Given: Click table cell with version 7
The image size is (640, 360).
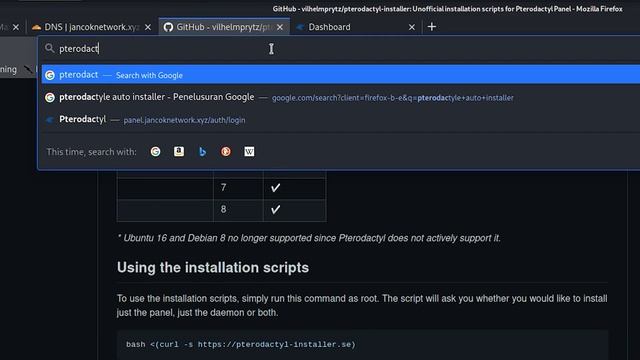Looking at the screenshot, I should [238, 188].
